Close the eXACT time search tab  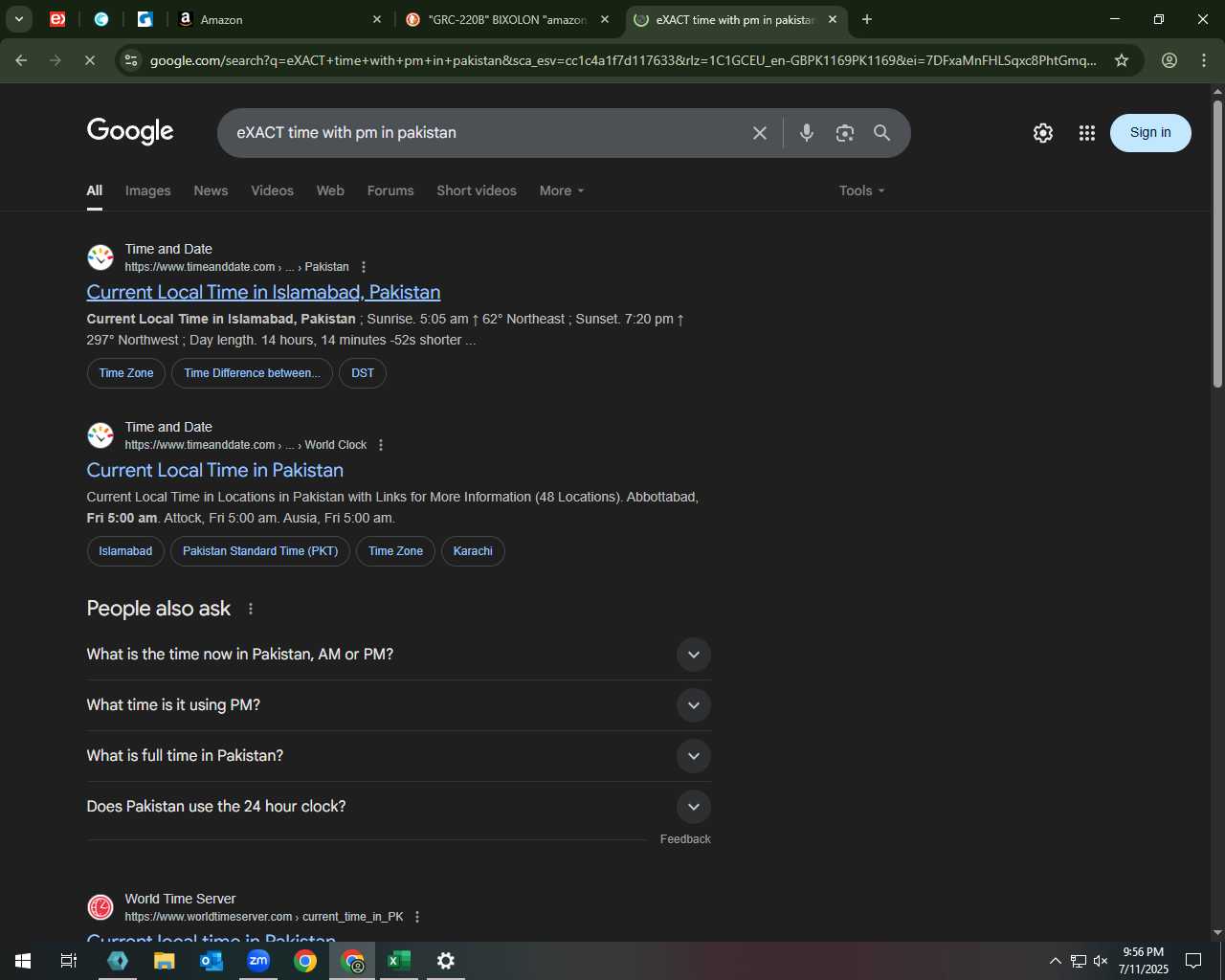(x=833, y=19)
